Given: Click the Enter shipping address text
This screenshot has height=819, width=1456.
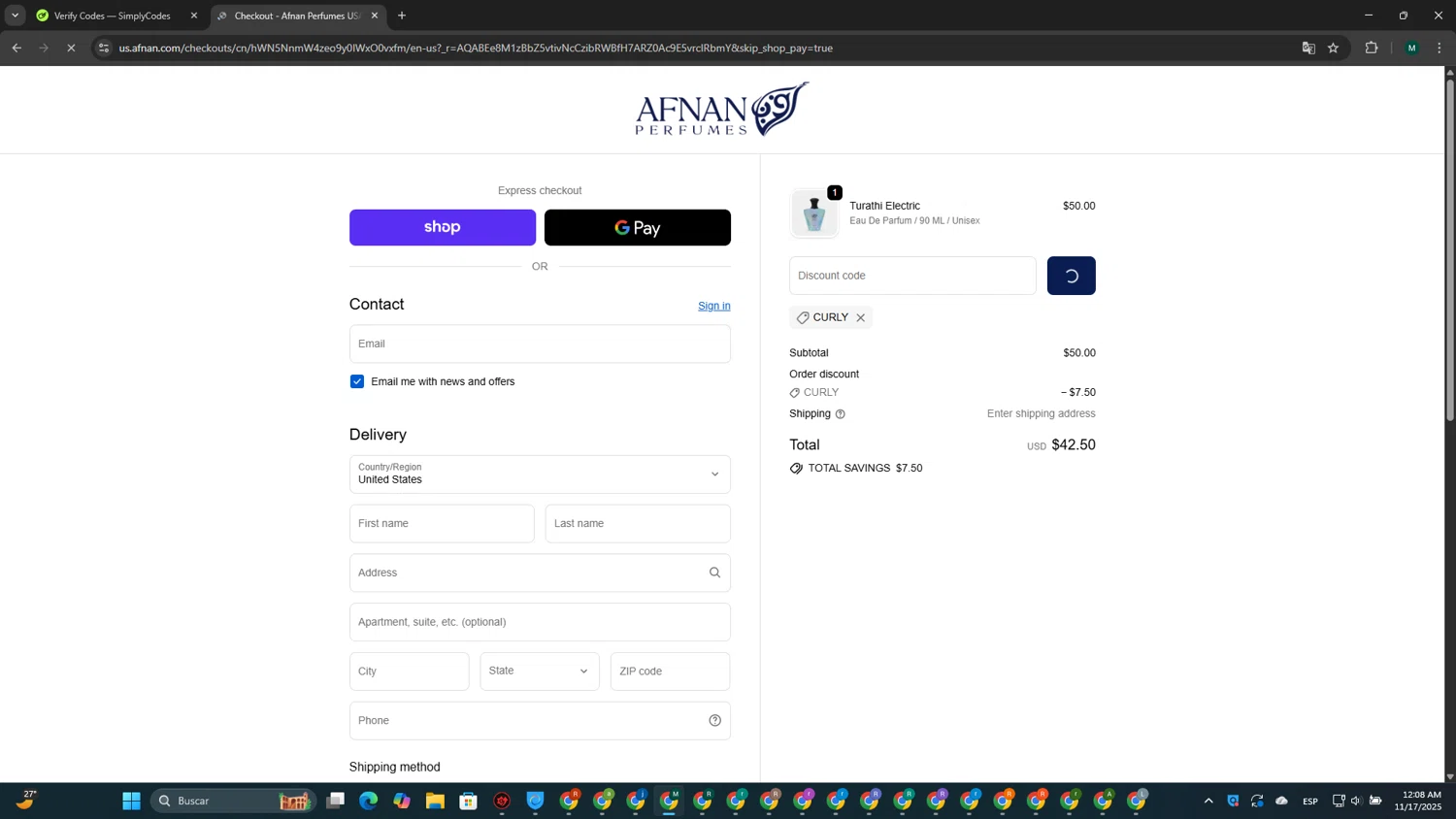Looking at the screenshot, I should click(1041, 413).
